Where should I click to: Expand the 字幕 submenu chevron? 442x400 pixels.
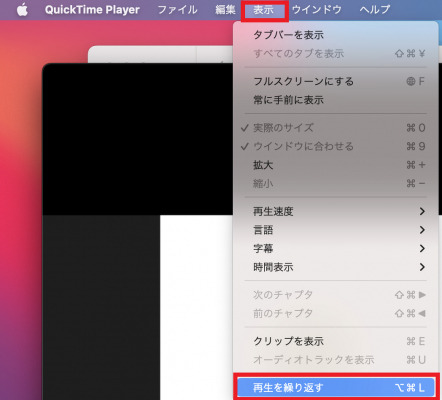point(422,249)
